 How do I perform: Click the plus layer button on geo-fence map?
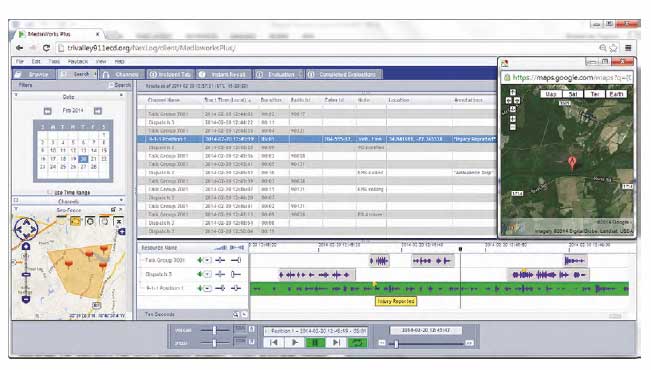coord(122,232)
